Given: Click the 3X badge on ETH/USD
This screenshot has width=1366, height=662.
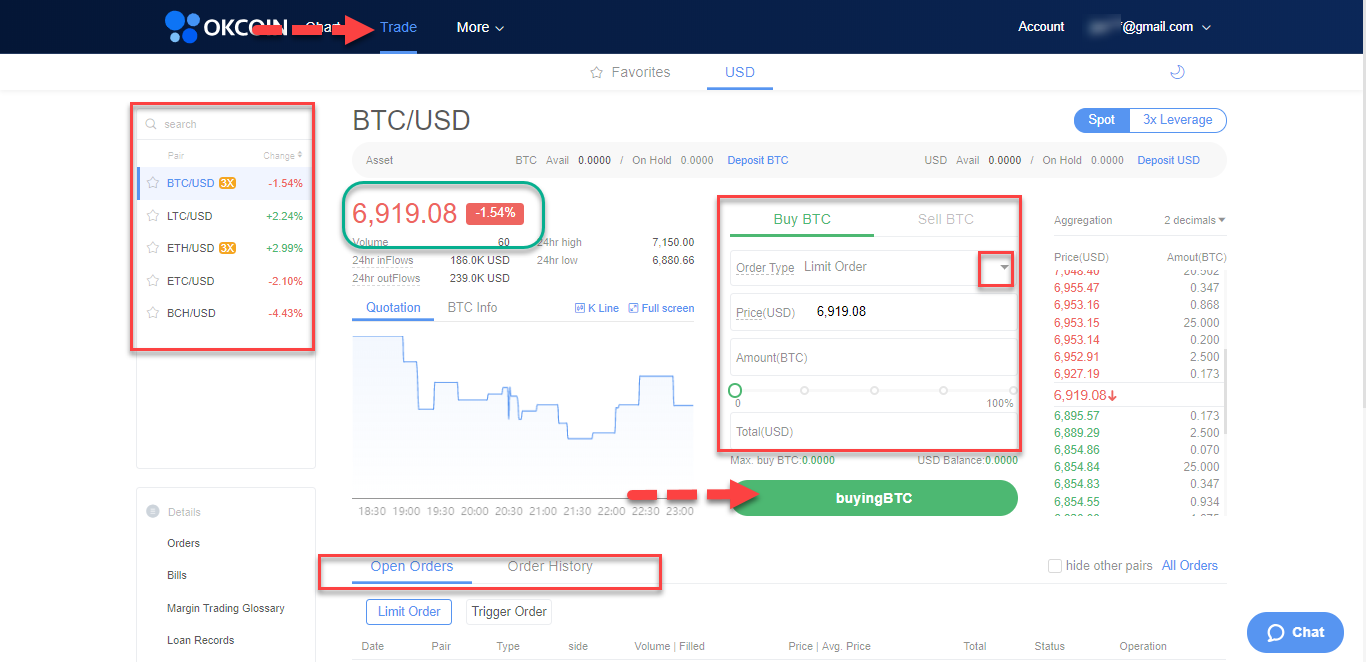Looking at the screenshot, I should 227,248.
